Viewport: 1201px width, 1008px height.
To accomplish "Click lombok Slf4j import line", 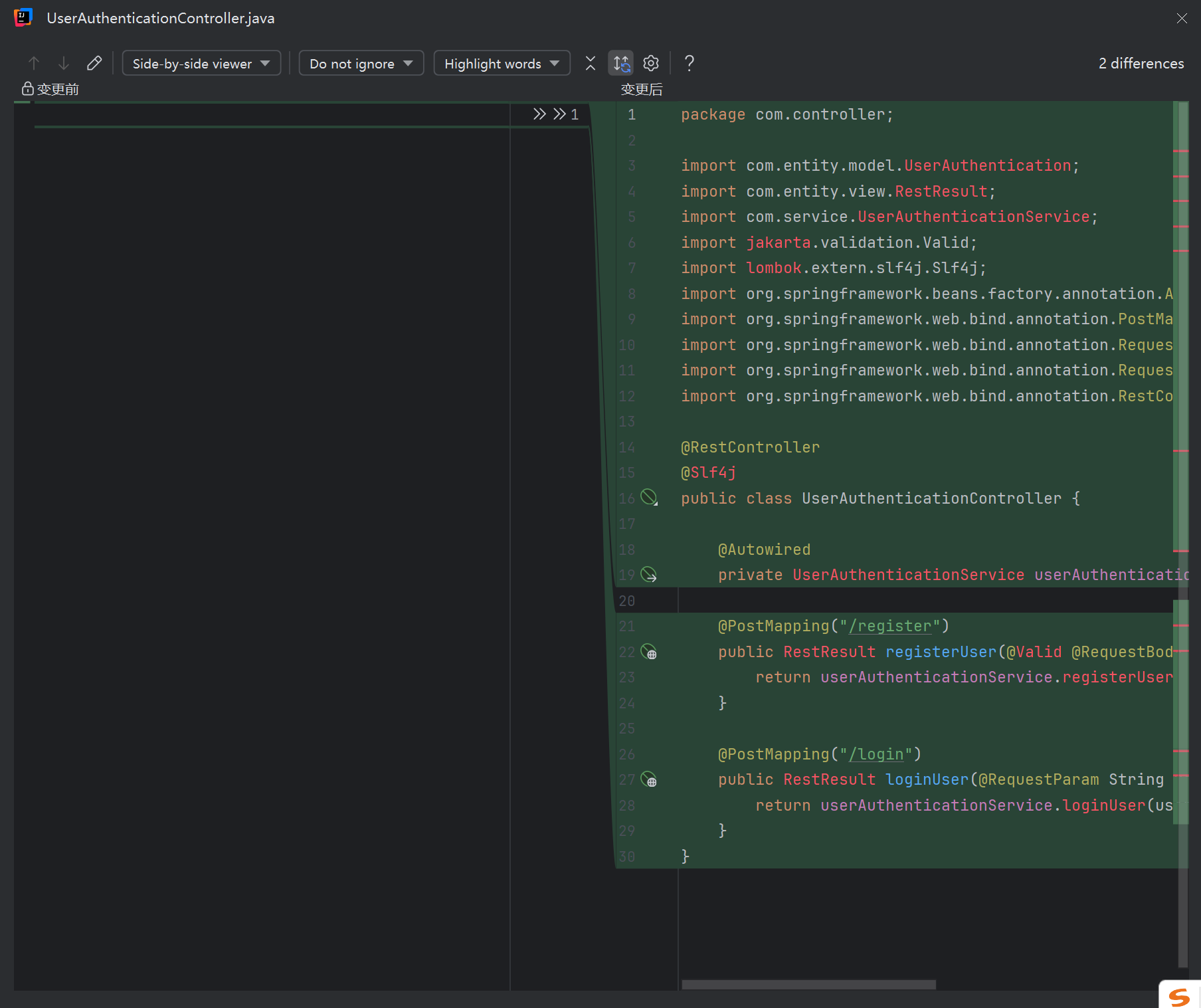I will click(x=834, y=268).
